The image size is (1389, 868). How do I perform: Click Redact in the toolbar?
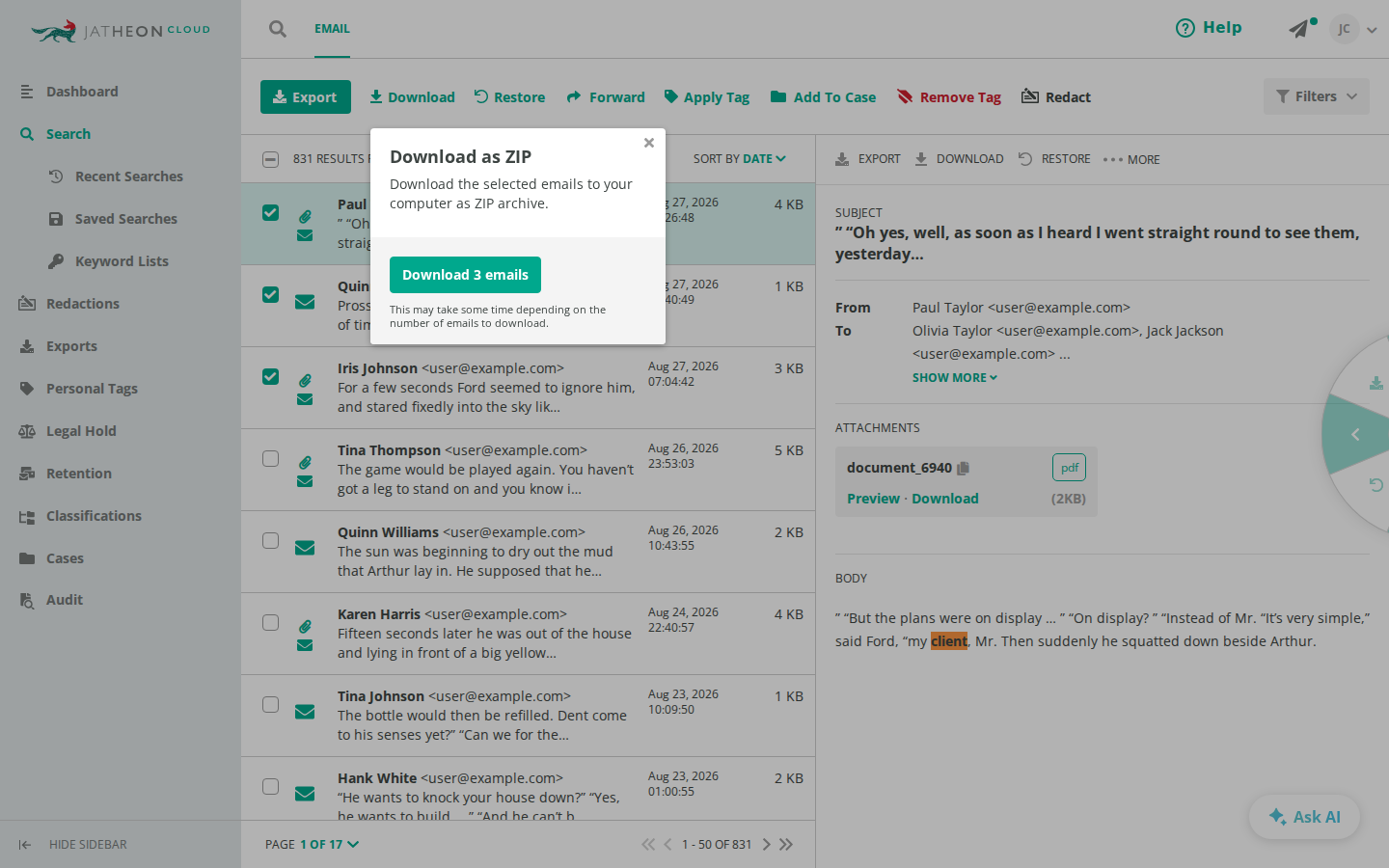(x=1056, y=97)
